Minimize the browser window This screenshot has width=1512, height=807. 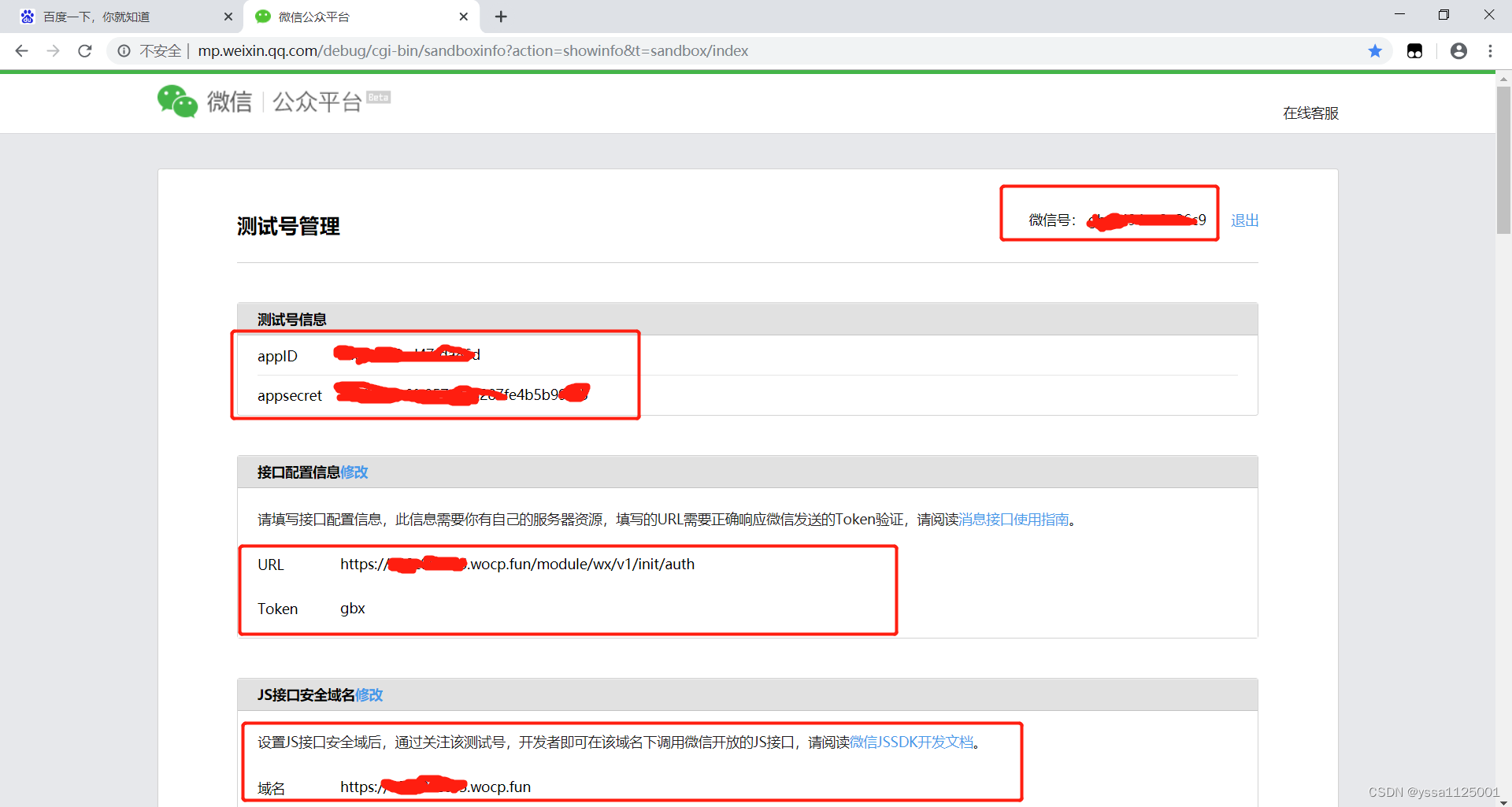pyautogui.click(x=1399, y=14)
